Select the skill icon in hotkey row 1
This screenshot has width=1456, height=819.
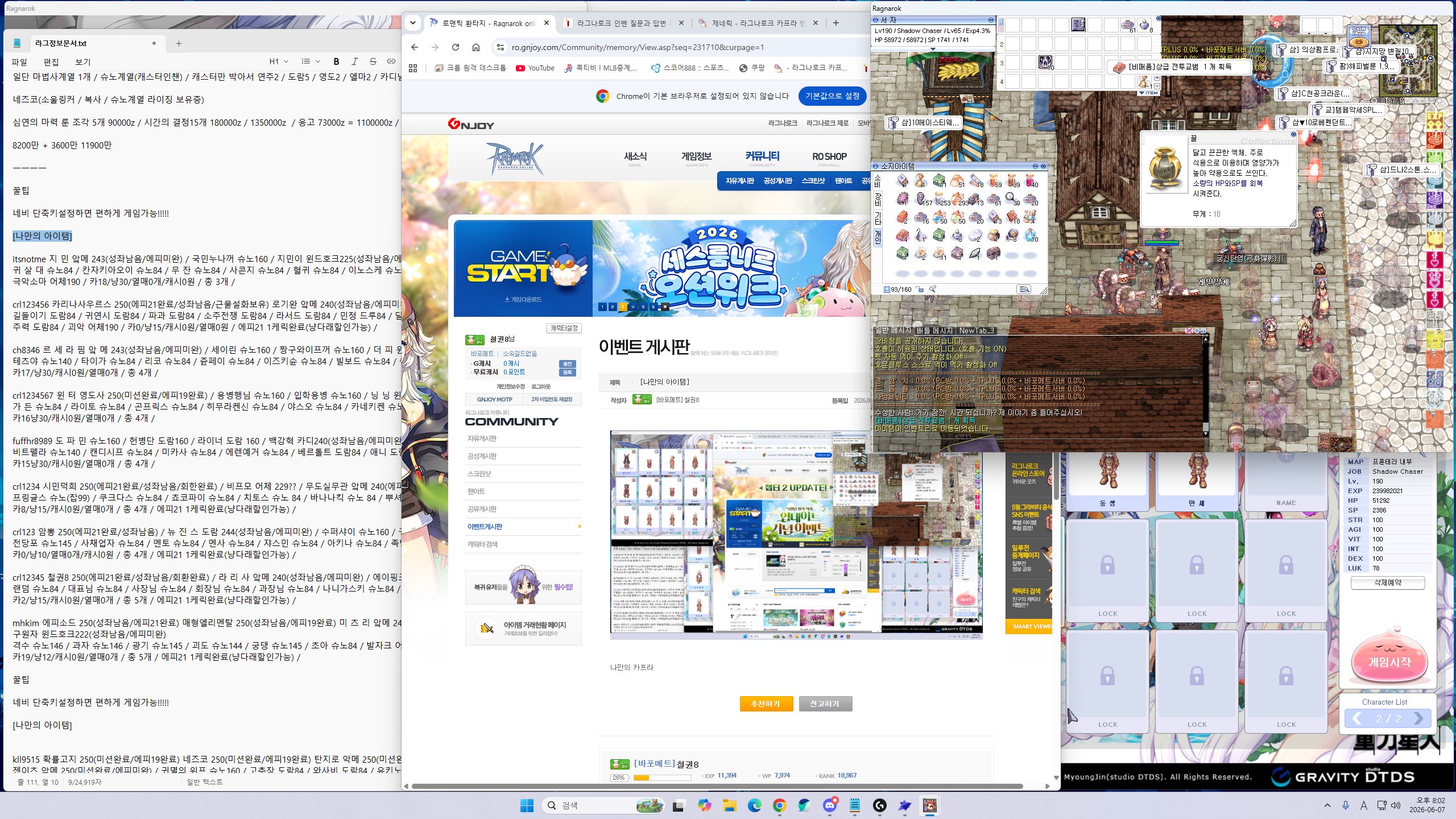(x=1078, y=24)
